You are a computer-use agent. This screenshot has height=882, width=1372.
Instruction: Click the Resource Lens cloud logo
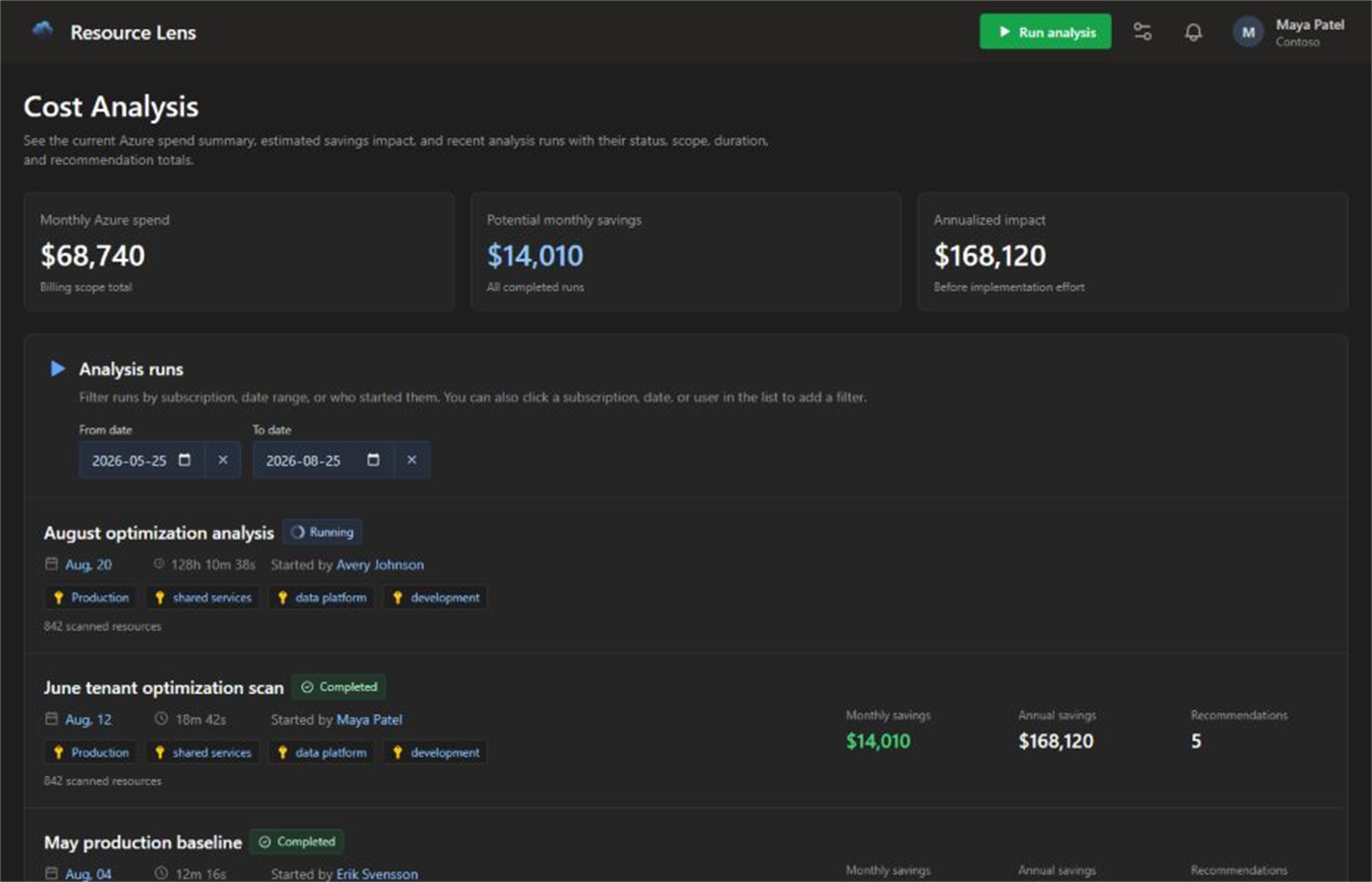pyautogui.click(x=43, y=31)
